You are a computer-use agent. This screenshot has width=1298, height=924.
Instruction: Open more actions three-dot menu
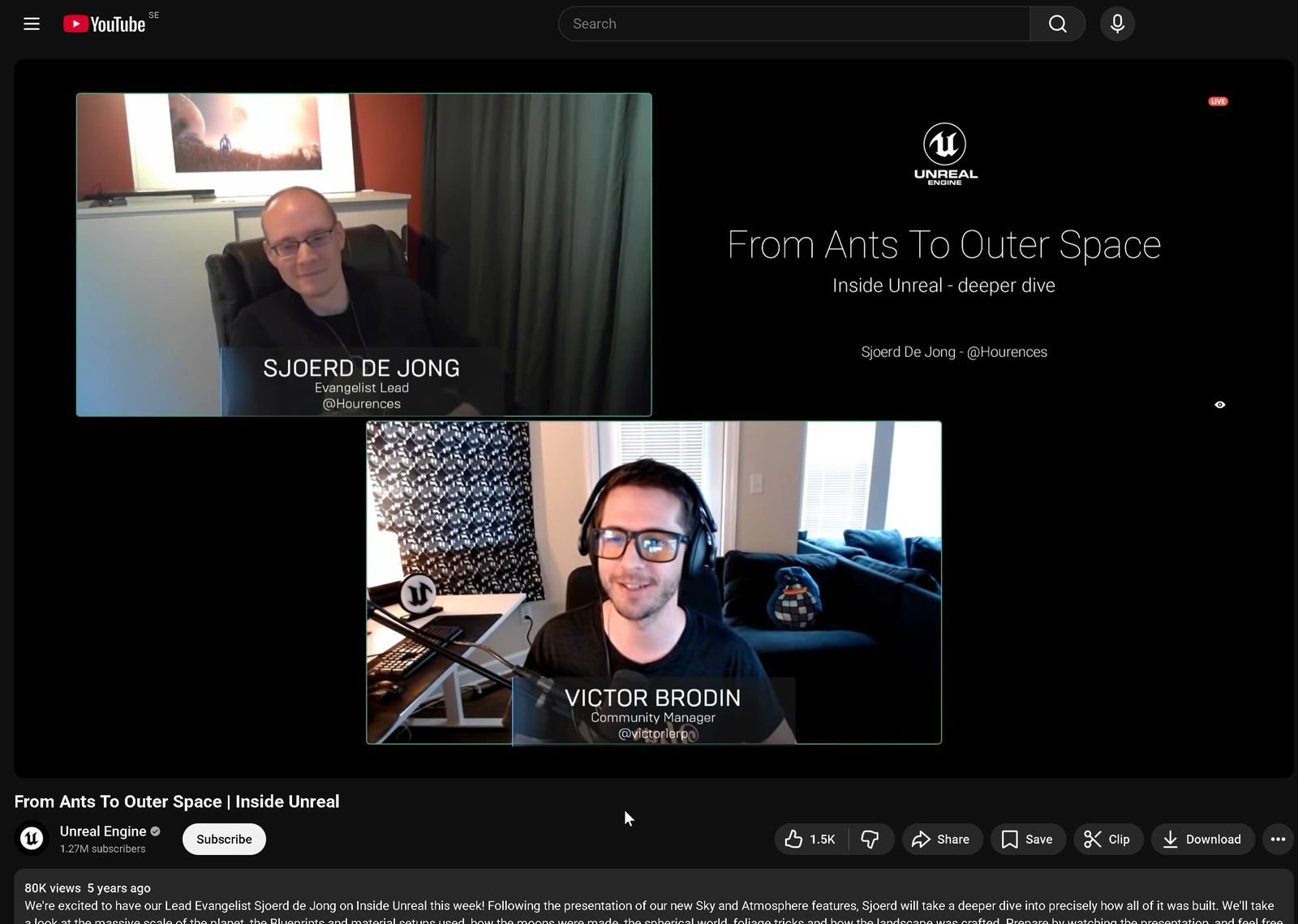coord(1278,839)
